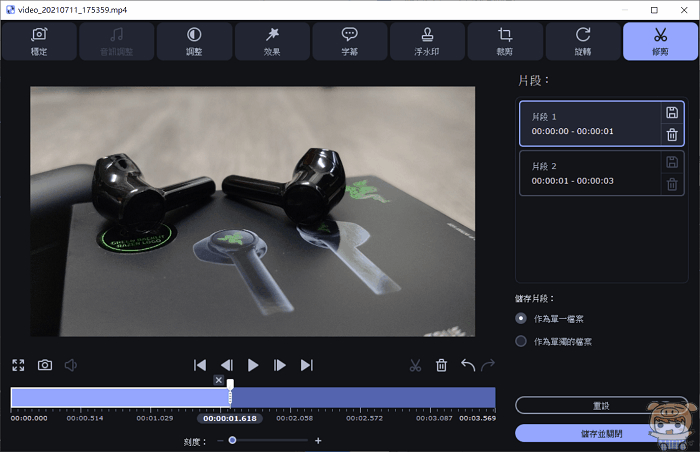Image resolution: width=700 pixels, height=452 pixels.
Task: Click the lighter first timeline segment
Action: [x=121, y=397]
